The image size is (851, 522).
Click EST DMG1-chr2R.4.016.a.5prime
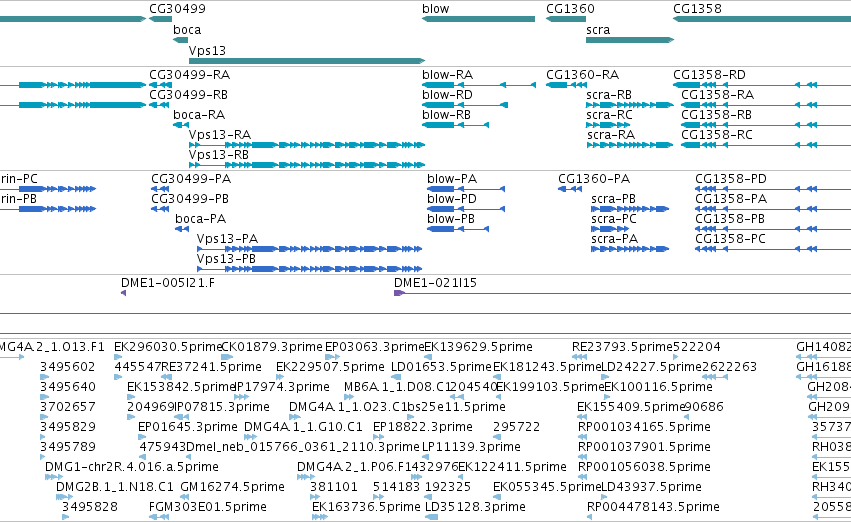(x=132, y=468)
